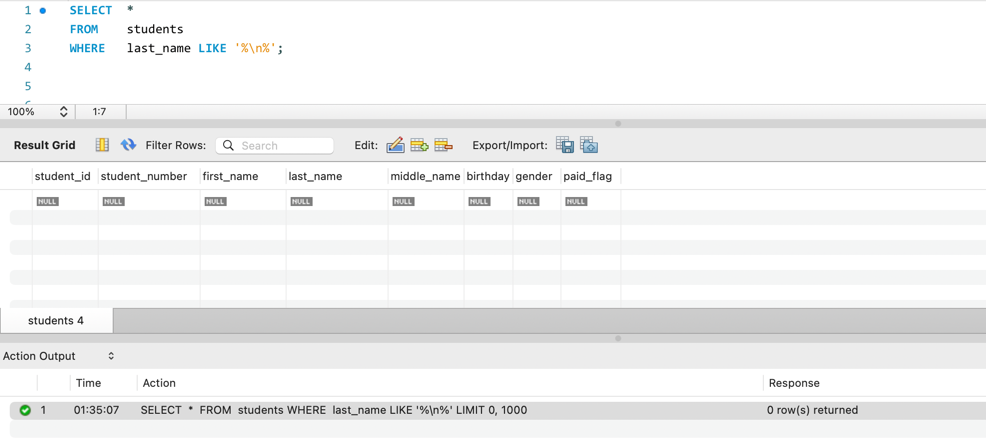This screenshot has height=445, width=986.
Task: Export recordset to external file
Action: tap(565, 145)
